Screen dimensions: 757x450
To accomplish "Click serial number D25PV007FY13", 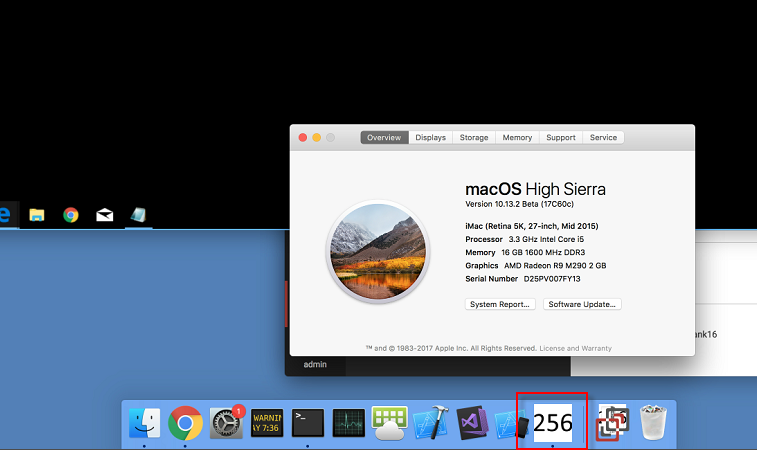I will point(552,279).
